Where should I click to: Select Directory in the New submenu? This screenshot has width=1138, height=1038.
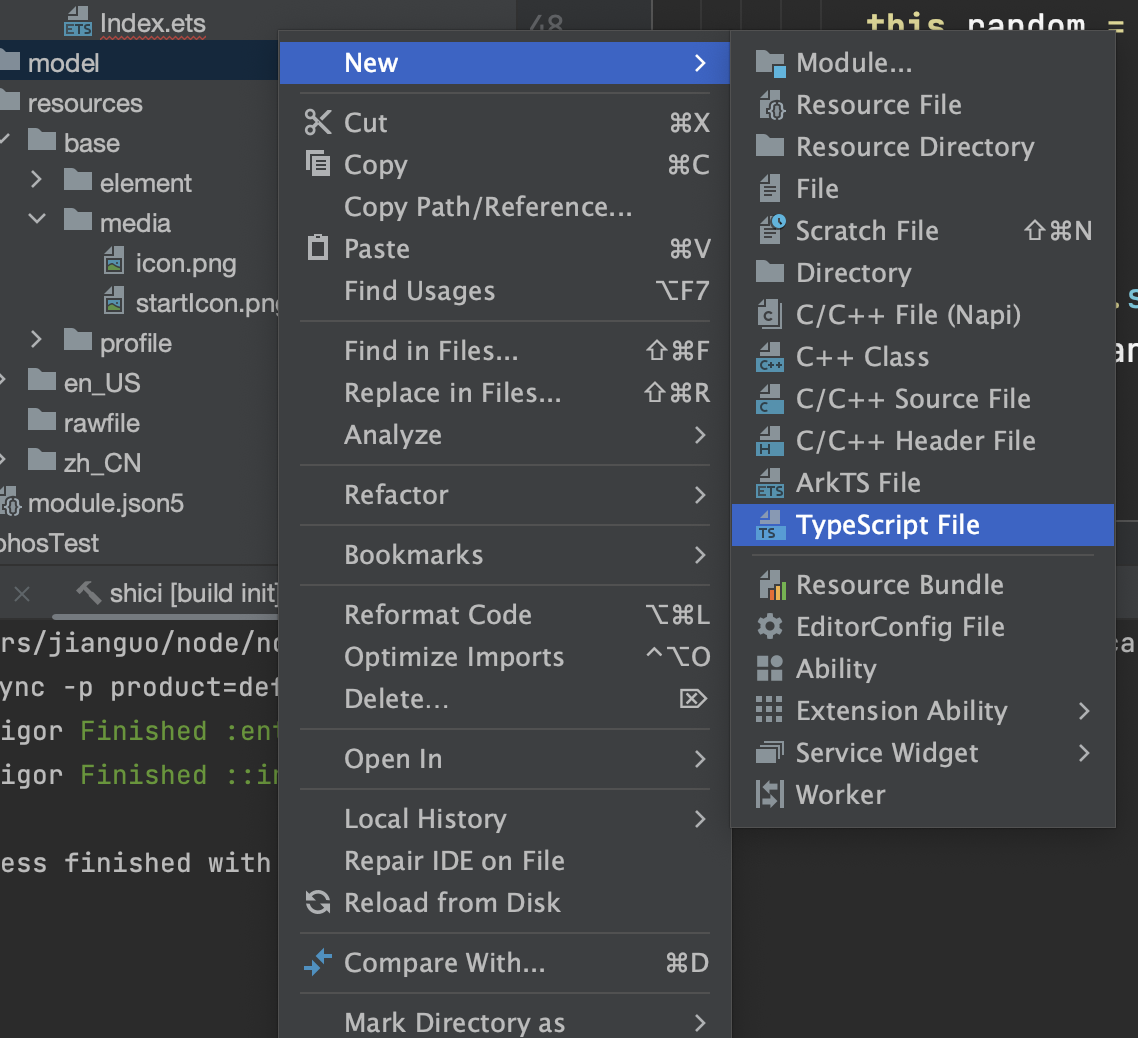click(x=923, y=274)
